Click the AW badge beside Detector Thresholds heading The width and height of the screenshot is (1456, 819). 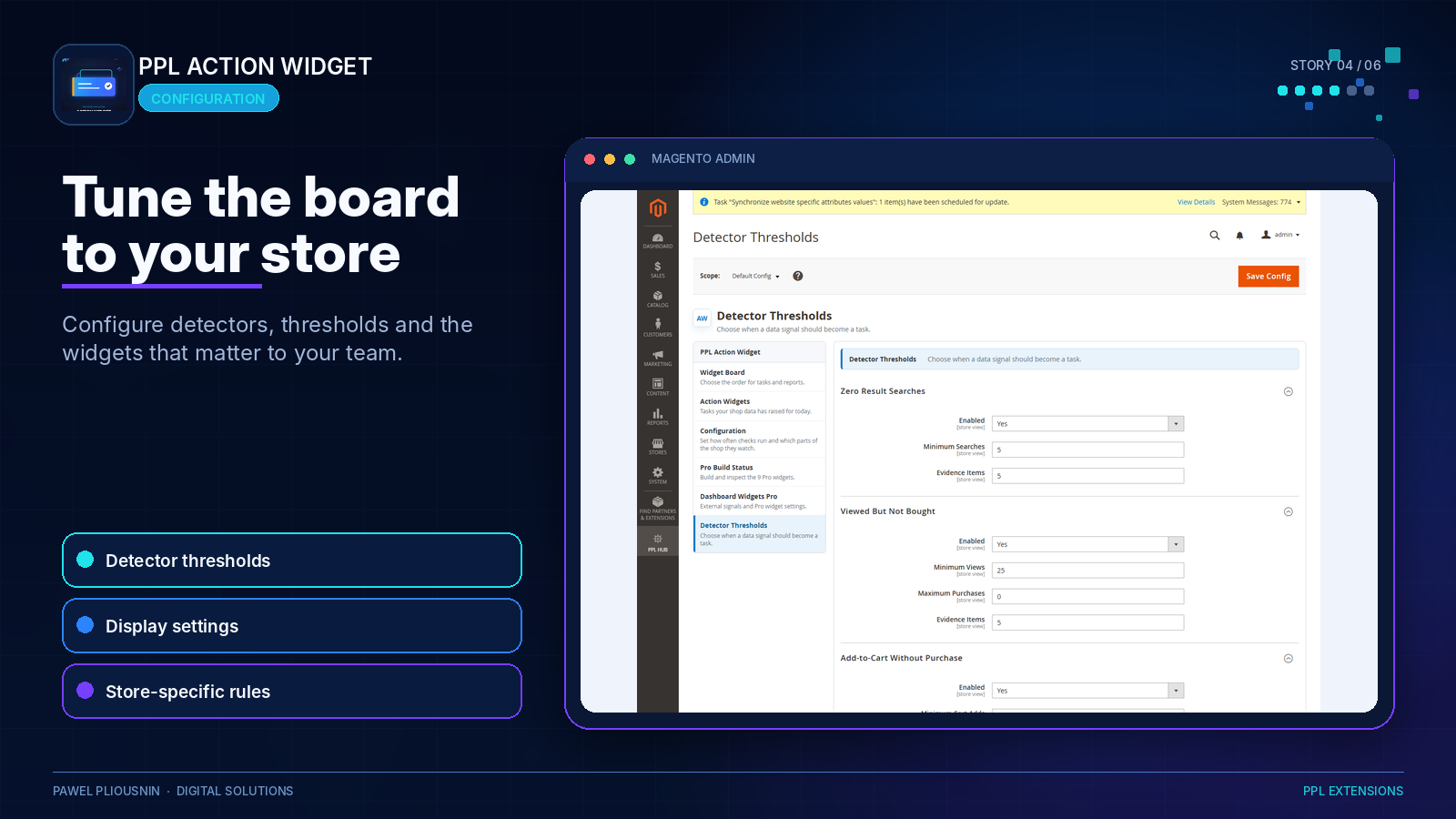pyautogui.click(x=702, y=318)
